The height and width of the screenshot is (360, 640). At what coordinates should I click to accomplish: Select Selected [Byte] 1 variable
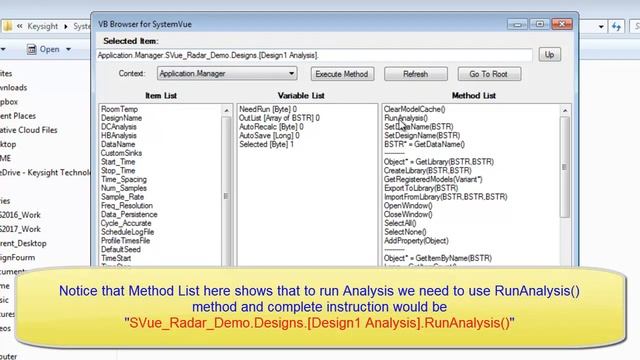click(266, 144)
